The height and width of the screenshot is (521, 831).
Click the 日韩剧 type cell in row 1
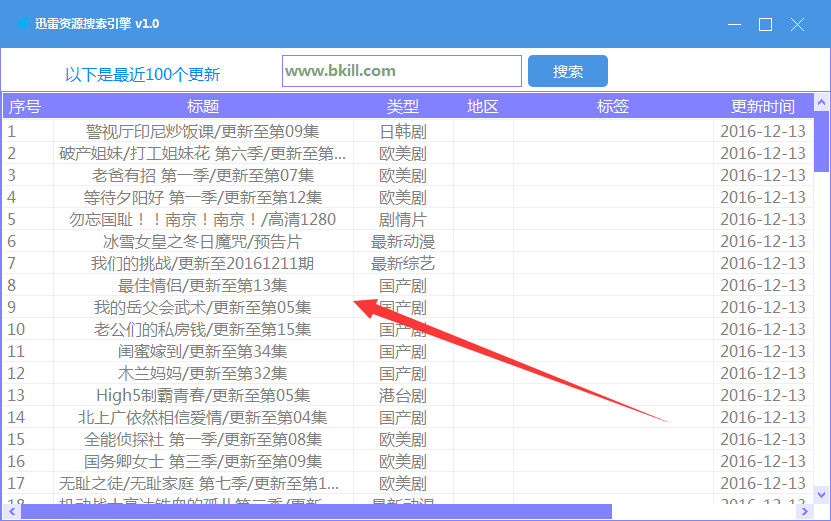click(403, 131)
